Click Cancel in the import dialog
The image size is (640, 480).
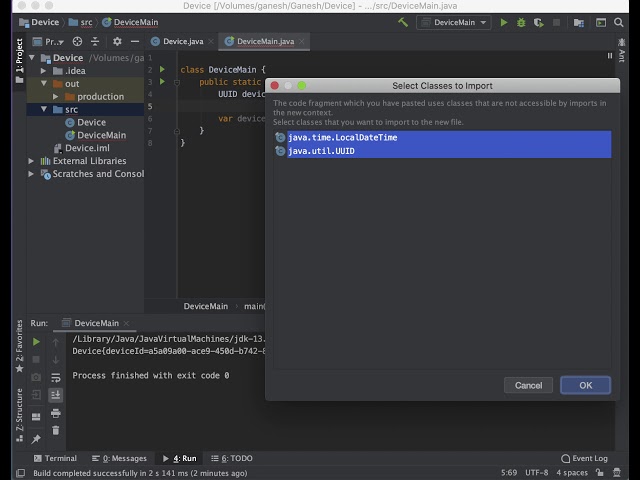pos(528,385)
